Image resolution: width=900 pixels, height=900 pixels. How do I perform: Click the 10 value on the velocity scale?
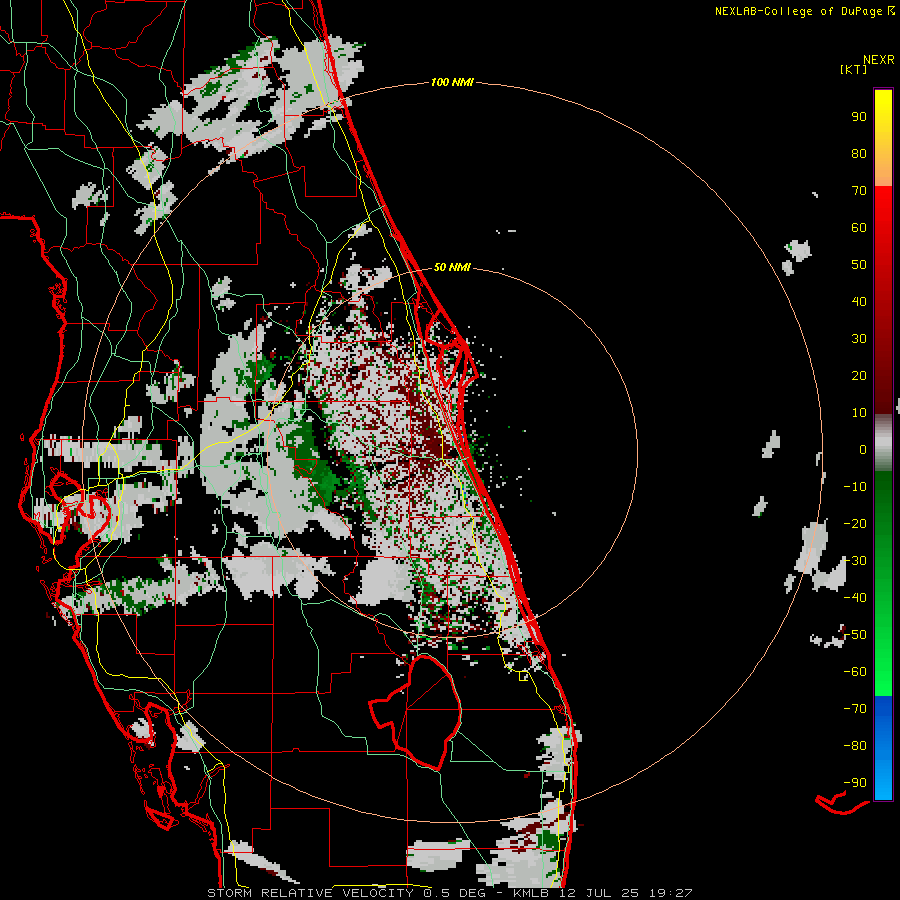pyautogui.click(x=859, y=413)
